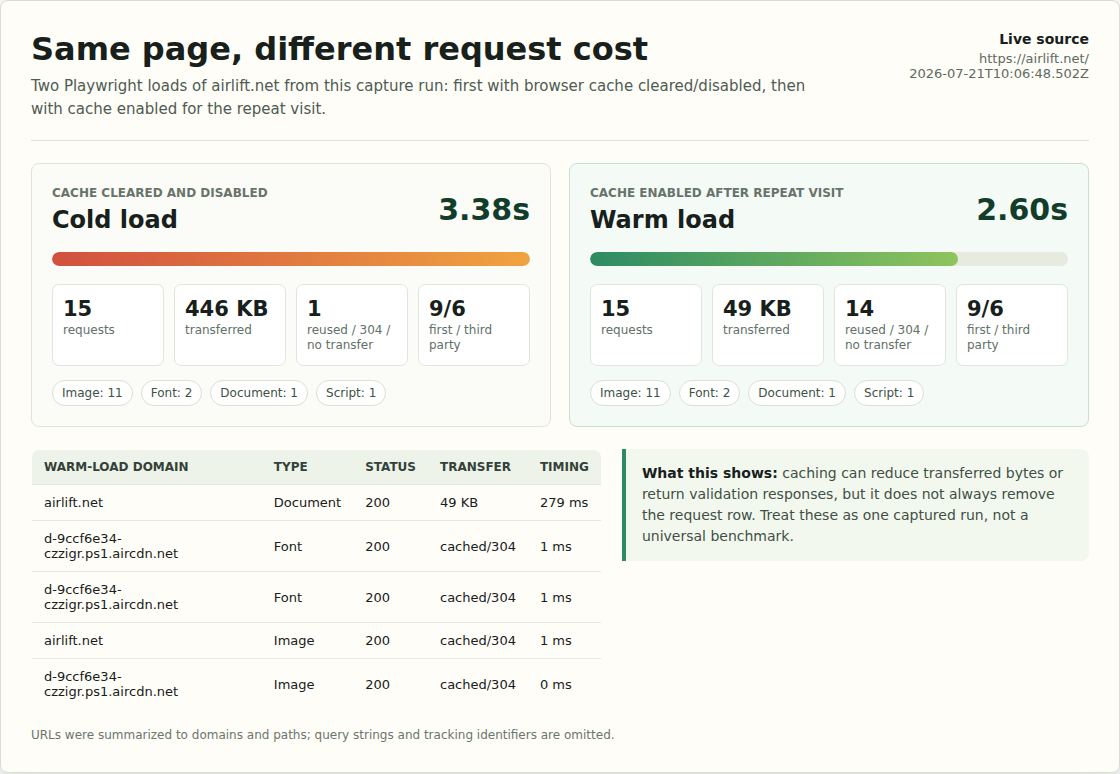Click the 'What this shows:' note heading

point(709,473)
